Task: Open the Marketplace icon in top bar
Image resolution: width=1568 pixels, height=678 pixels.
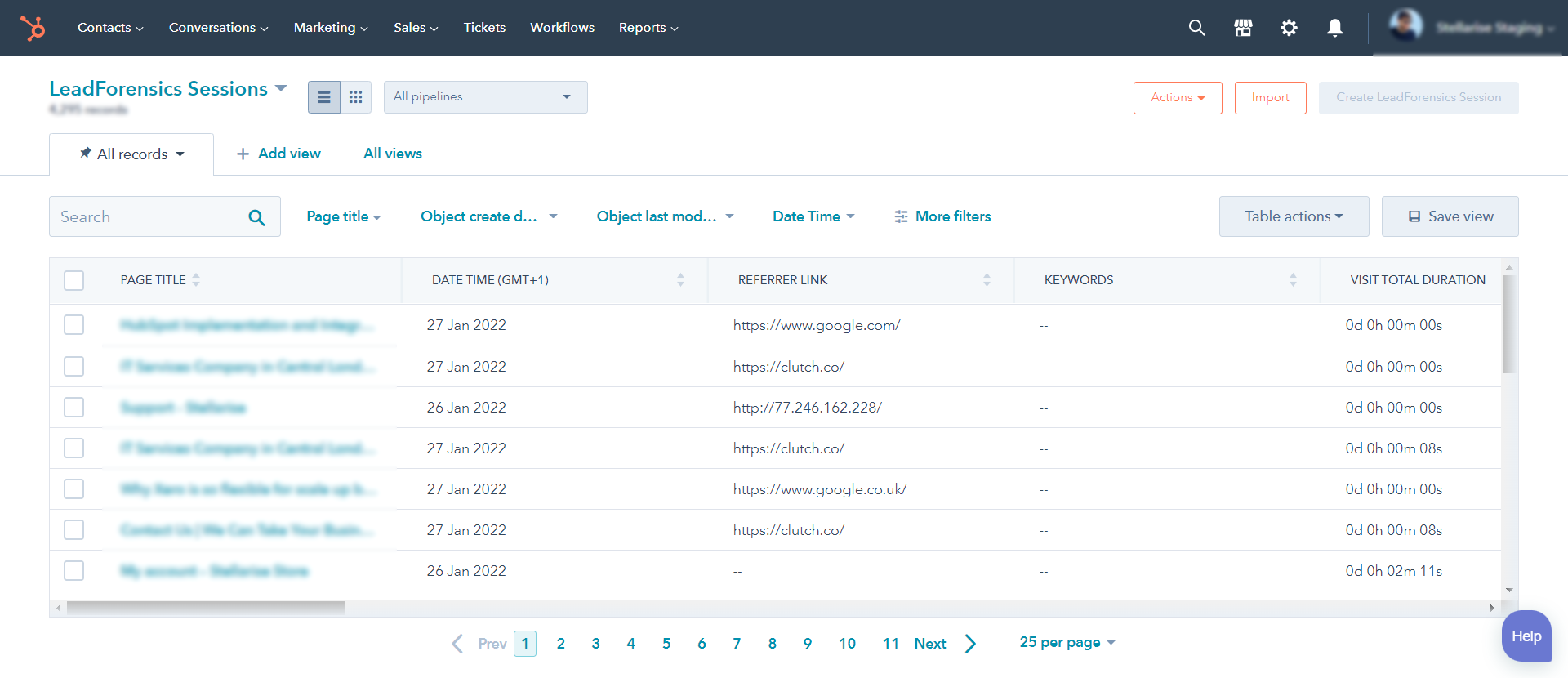Action: [1243, 28]
